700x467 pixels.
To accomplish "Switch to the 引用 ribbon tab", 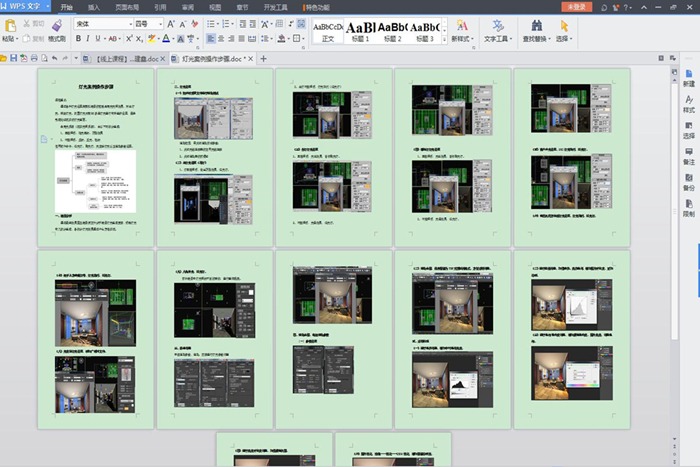I will click(x=160, y=7).
